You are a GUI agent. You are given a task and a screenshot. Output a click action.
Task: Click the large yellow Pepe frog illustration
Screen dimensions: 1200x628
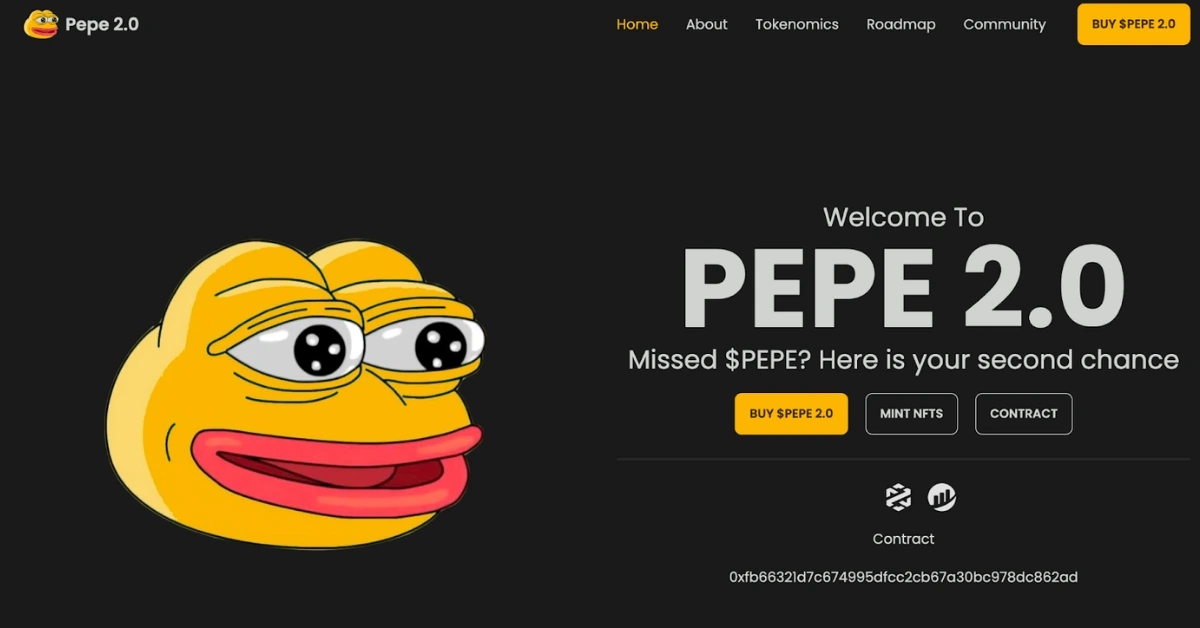(295, 394)
